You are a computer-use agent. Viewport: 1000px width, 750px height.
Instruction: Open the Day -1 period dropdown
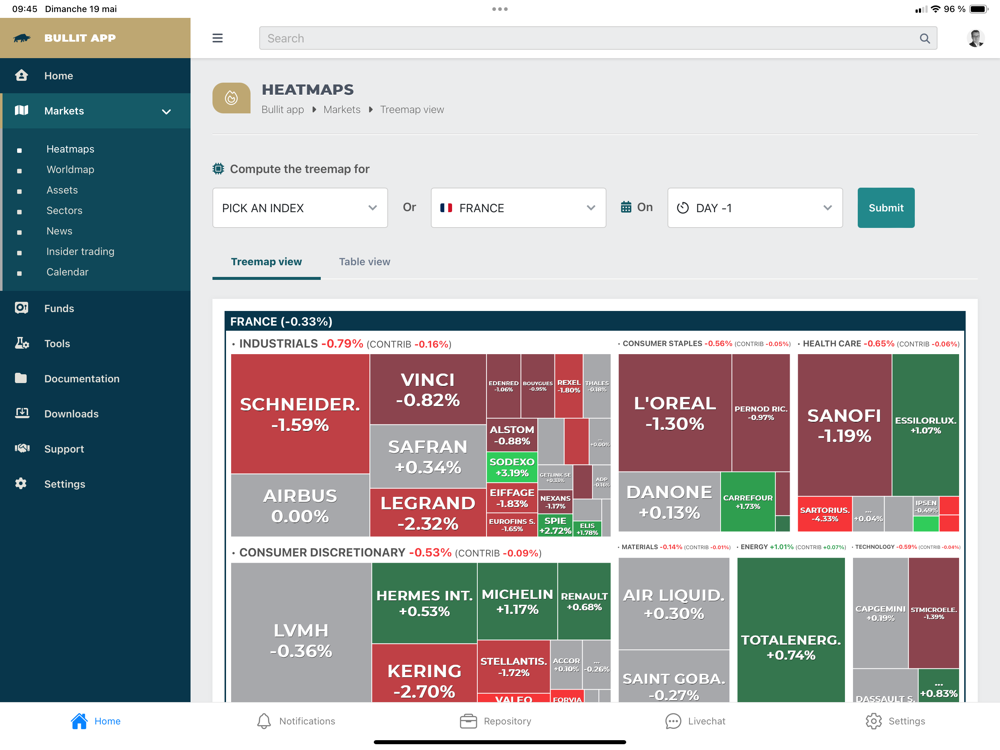pos(755,208)
